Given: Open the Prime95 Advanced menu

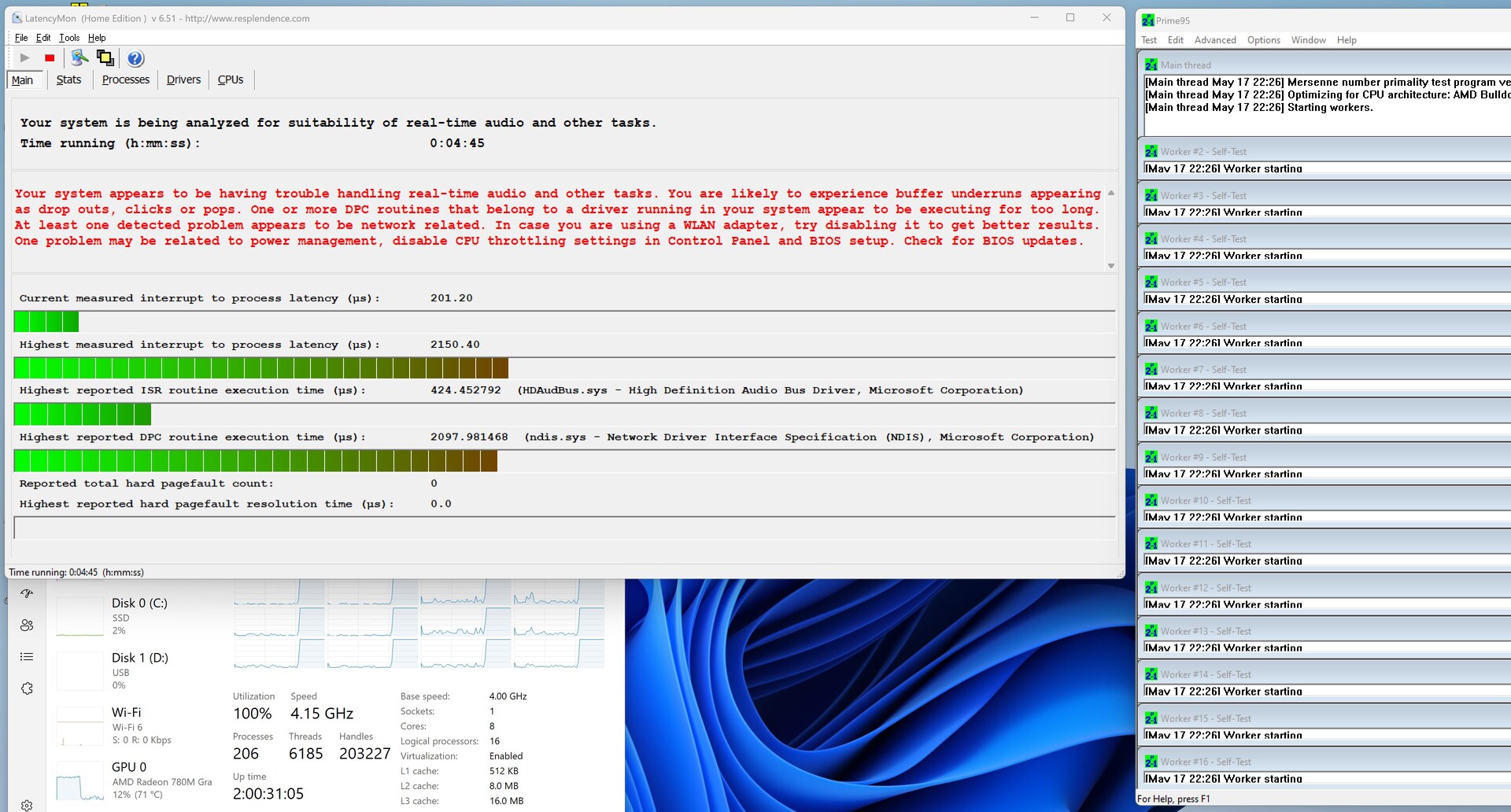Looking at the screenshot, I should coord(1215,40).
